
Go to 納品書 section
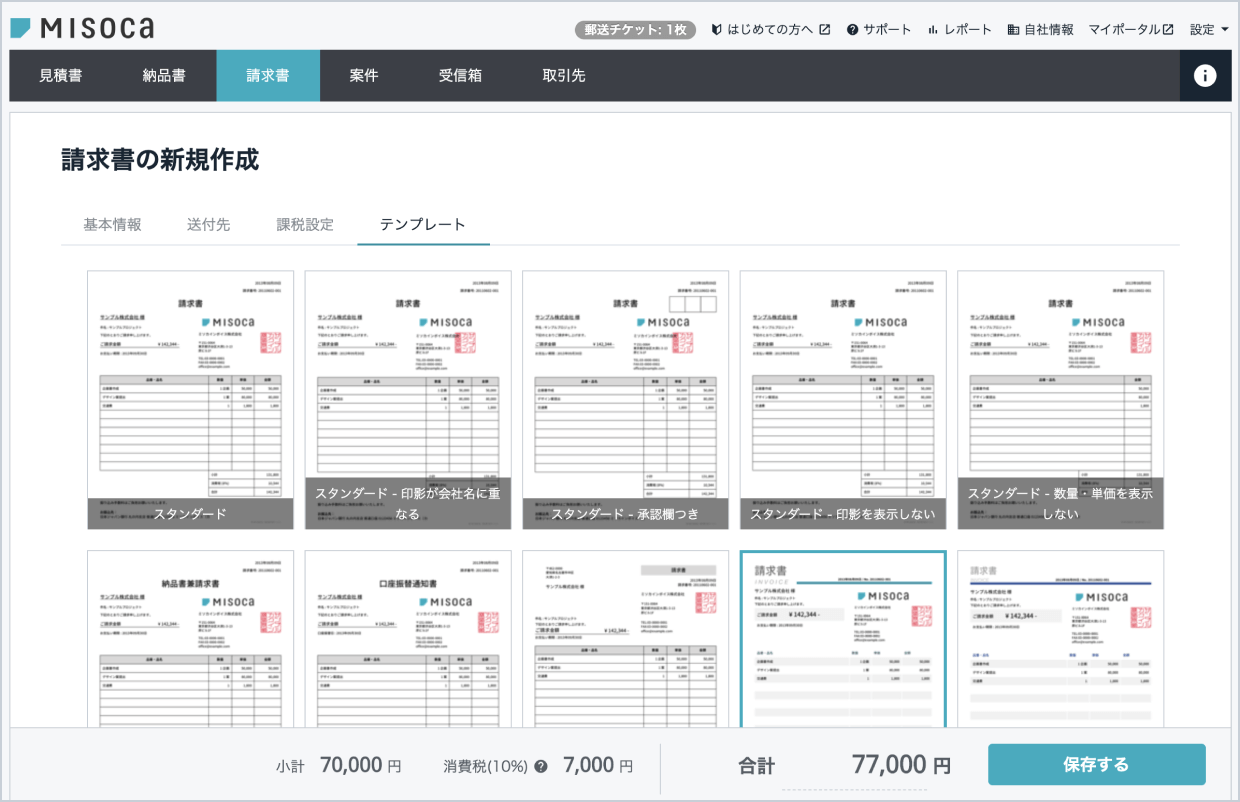point(164,76)
